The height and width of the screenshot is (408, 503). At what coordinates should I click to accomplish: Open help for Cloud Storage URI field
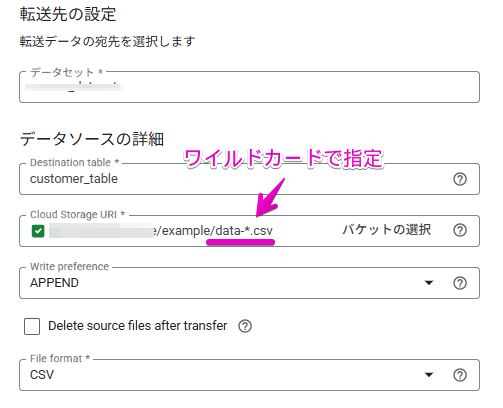[460, 230]
